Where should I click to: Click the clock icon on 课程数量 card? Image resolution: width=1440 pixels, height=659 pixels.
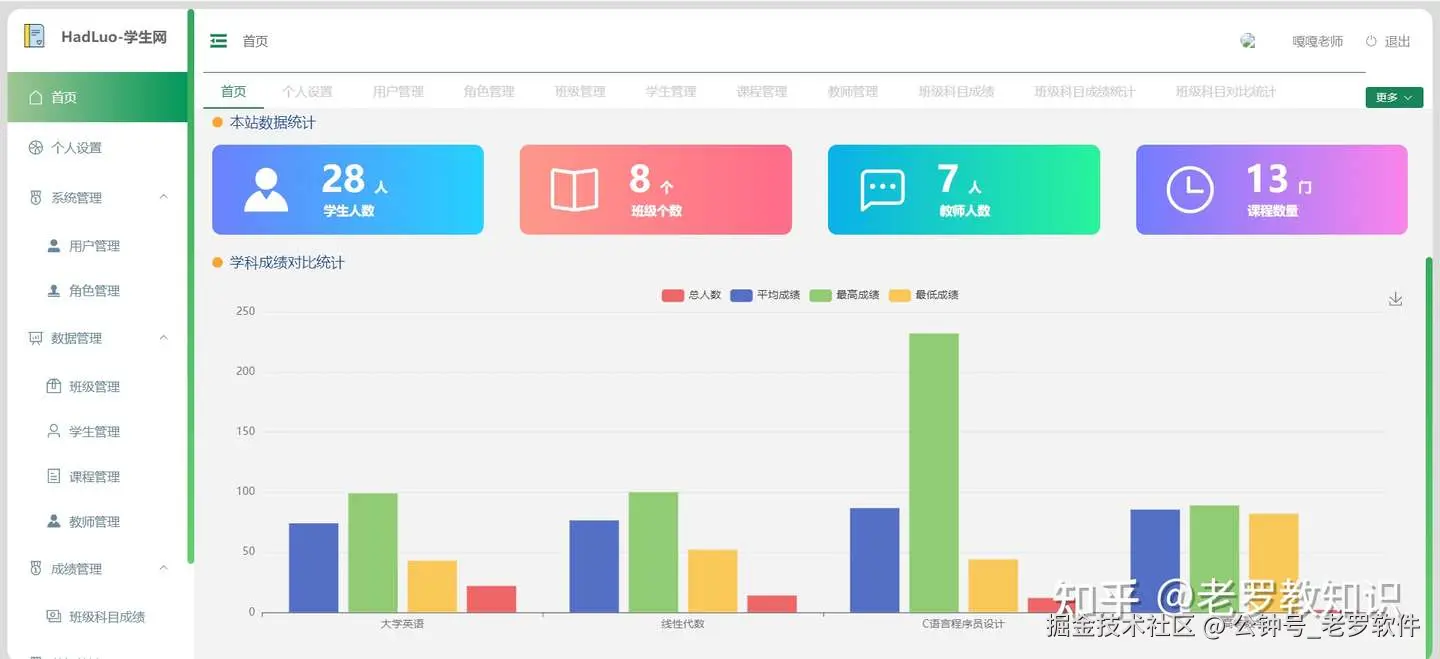1190,190
